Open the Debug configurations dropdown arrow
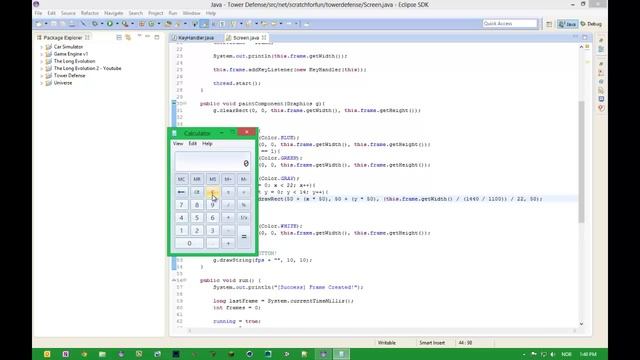This screenshot has height=360, width=640. (102, 24)
